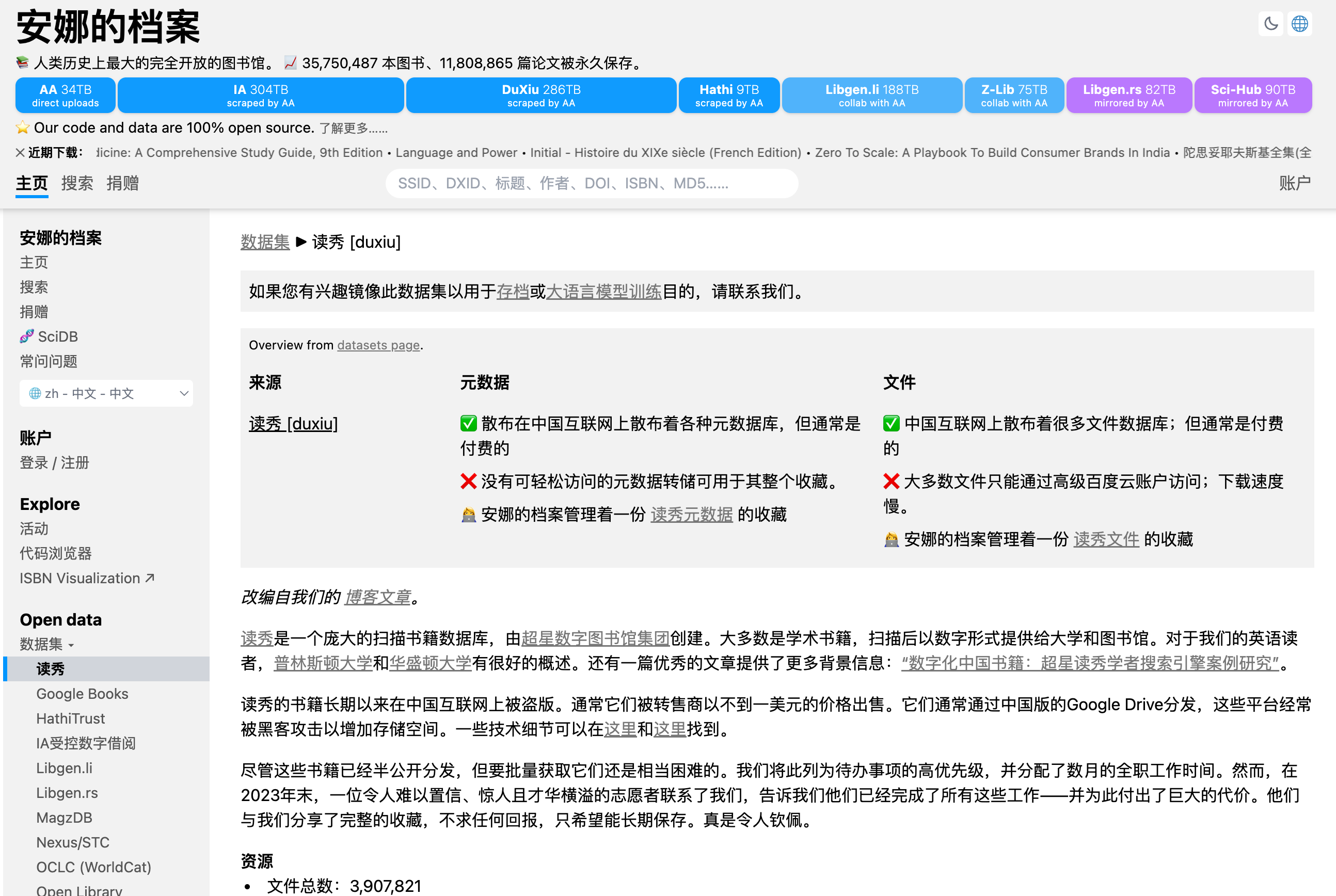Open 主页 in the left sidebar

[x=34, y=262]
